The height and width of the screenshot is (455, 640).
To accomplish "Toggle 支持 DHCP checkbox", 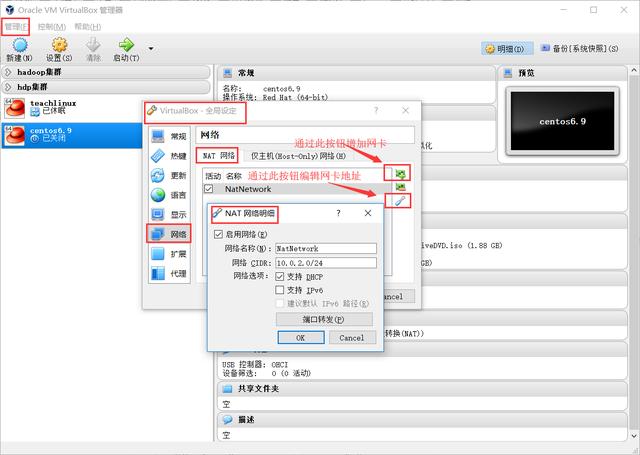I will (280, 277).
